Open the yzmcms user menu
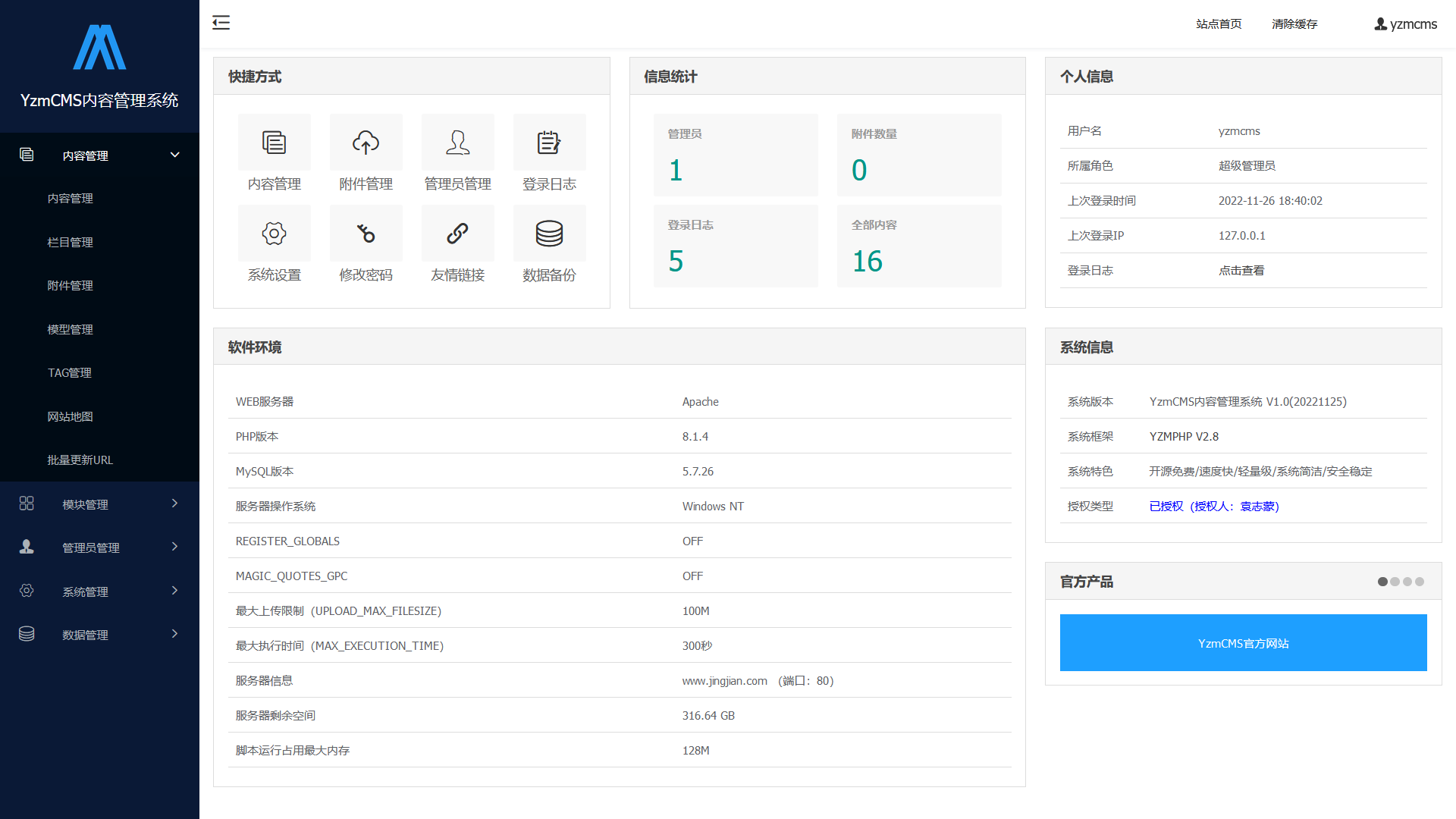Screen dimensions: 1456x819 [x=1405, y=24]
